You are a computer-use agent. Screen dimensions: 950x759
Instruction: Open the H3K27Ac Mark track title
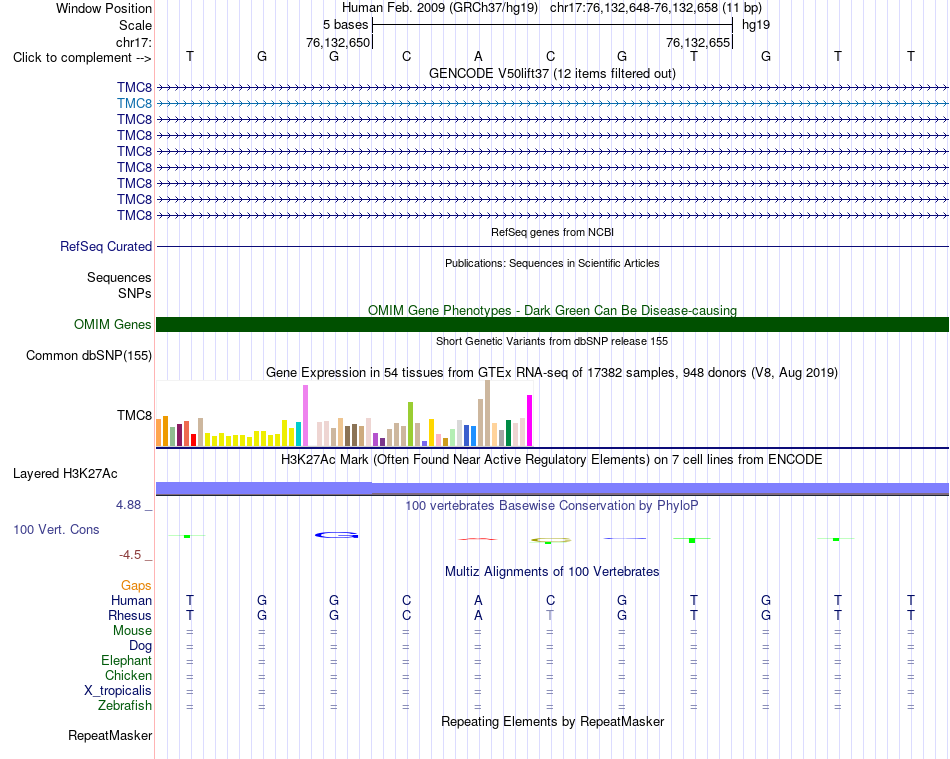(x=552, y=460)
